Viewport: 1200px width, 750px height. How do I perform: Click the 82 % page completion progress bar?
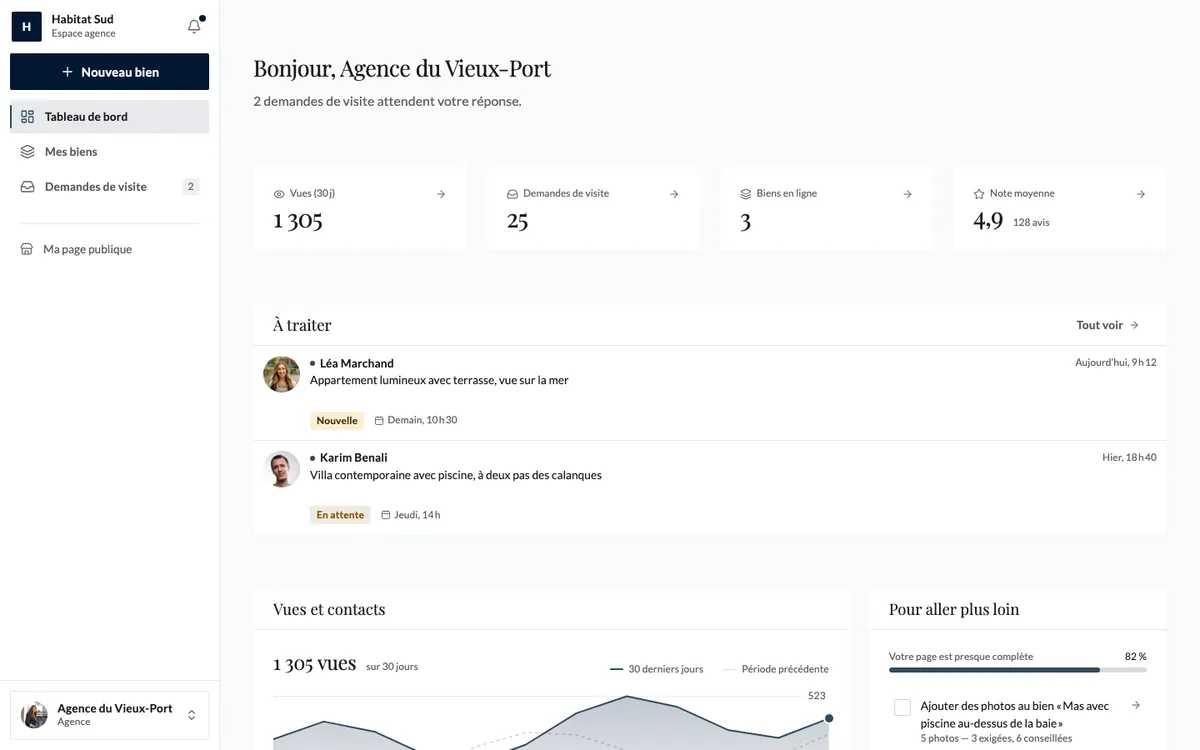[1018, 670]
